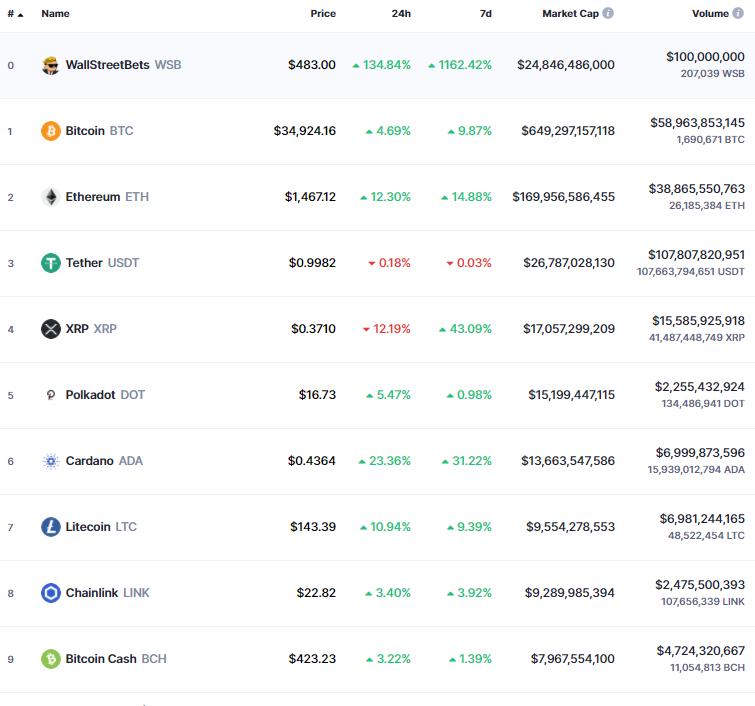Image resolution: width=755 pixels, height=706 pixels.
Task: Click the Chainlink price $22.82
Action: (316, 592)
